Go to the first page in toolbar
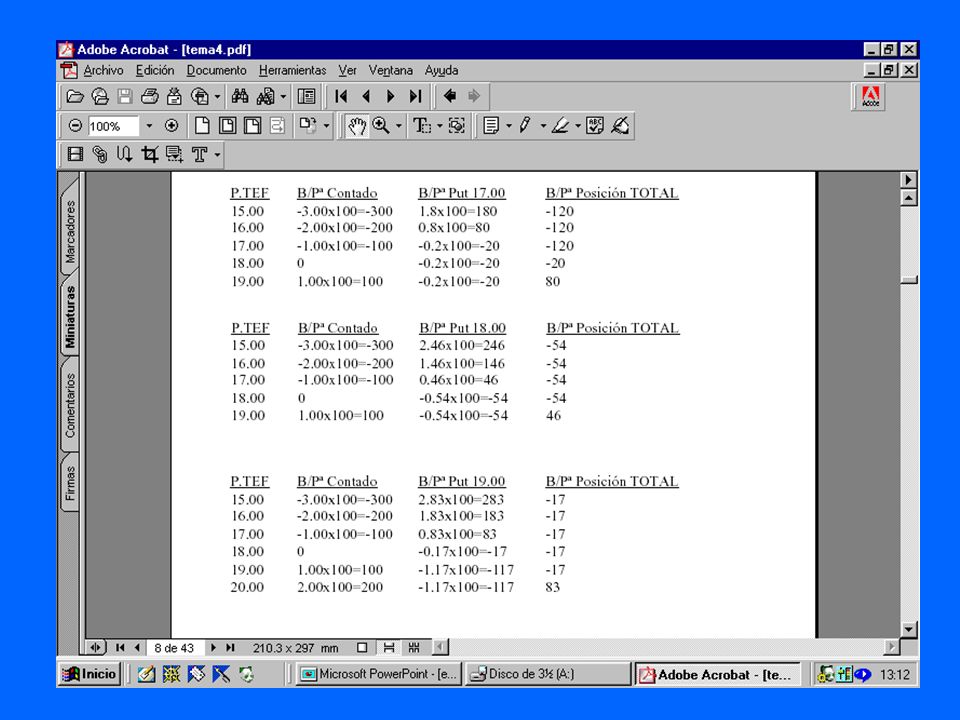The width and height of the screenshot is (960, 720). (342, 96)
